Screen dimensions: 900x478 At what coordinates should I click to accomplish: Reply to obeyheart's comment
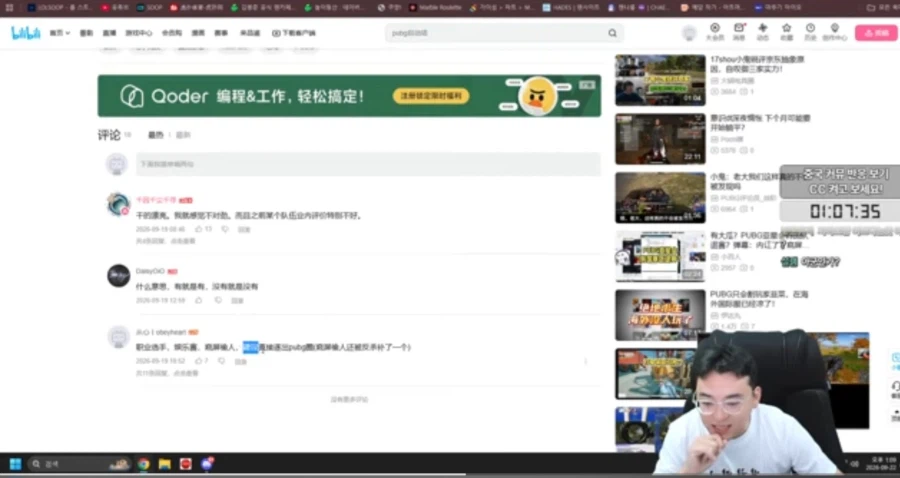240,361
